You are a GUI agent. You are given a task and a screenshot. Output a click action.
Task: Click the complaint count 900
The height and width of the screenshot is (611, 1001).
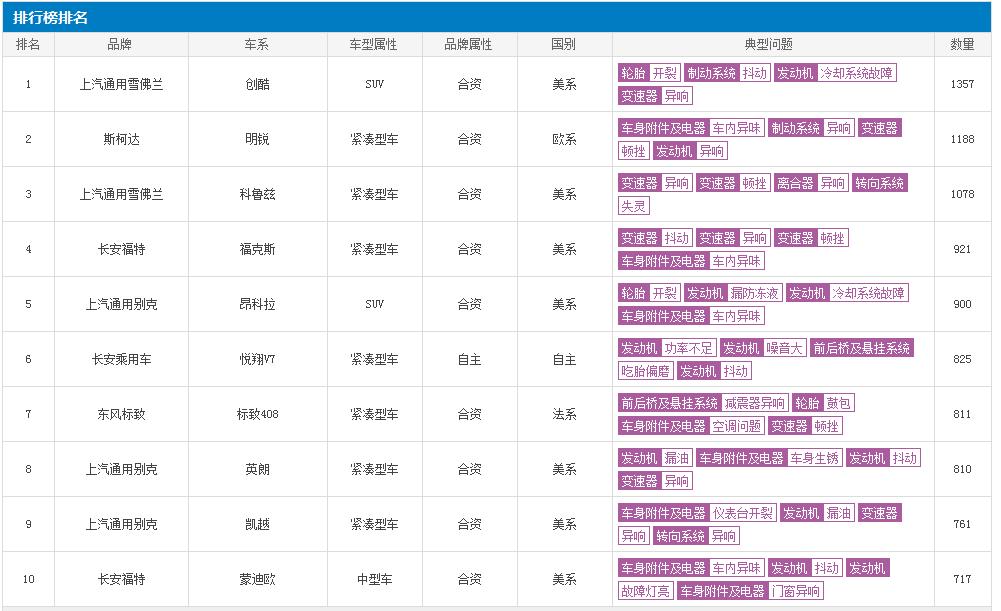[x=962, y=304]
